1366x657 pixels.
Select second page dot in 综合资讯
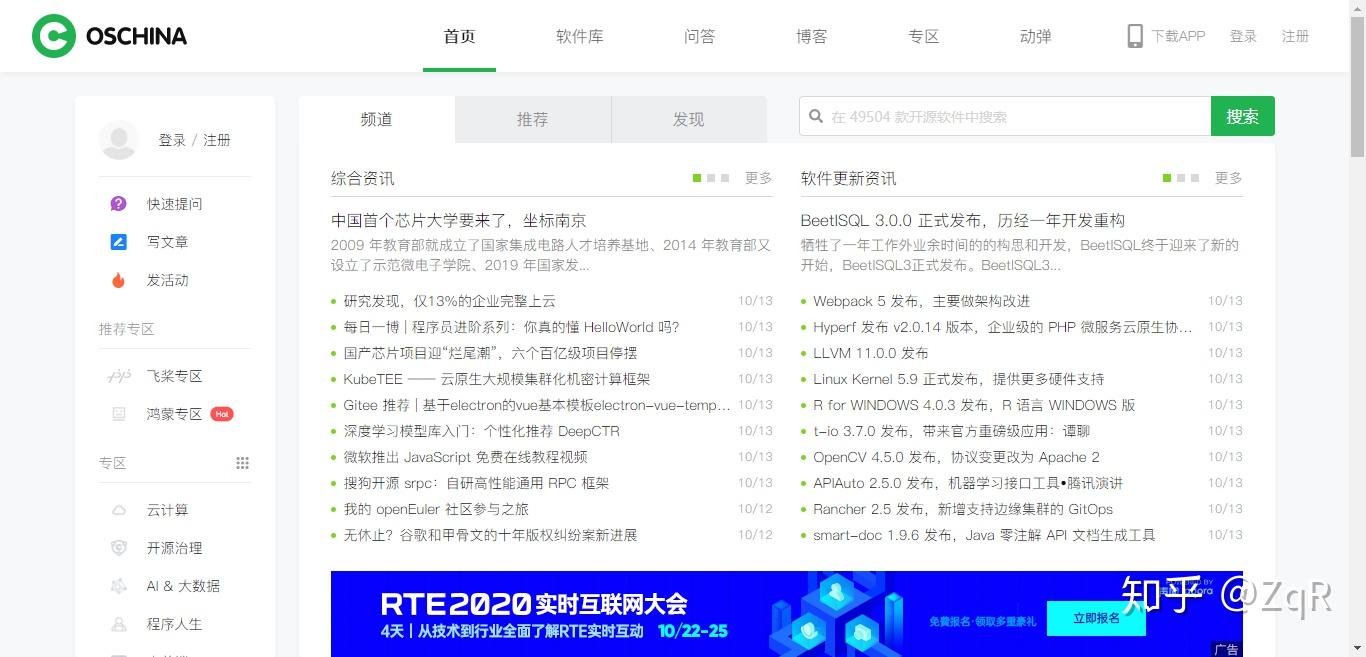pyautogui.click(x=711, y=178)
